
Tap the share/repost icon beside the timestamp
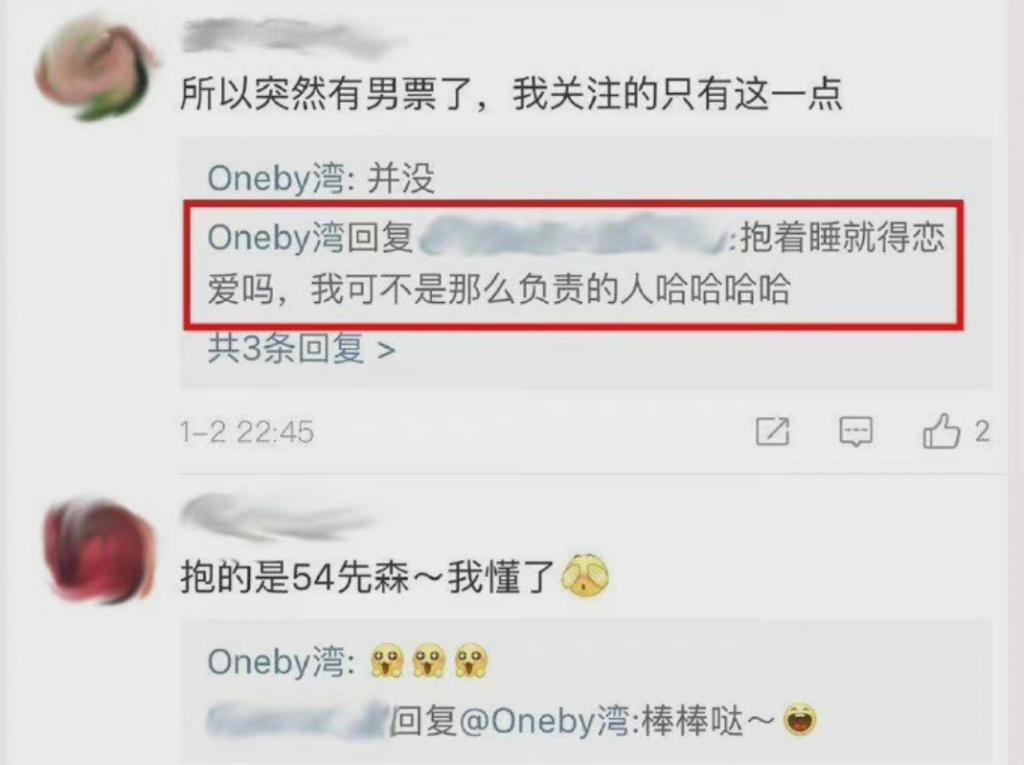pos(773,432)
